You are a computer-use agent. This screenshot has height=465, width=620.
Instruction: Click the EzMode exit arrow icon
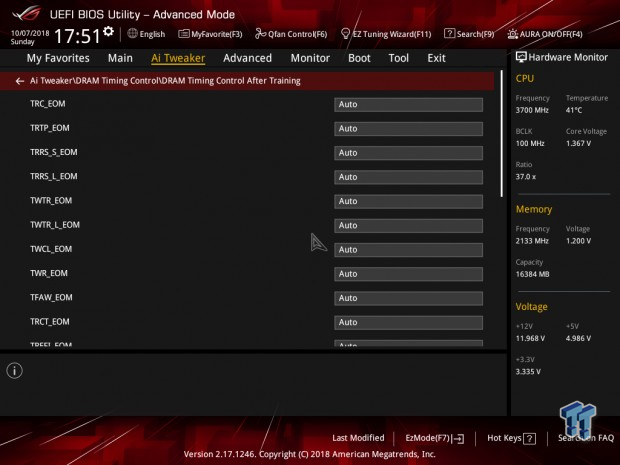tap(458, 439)
